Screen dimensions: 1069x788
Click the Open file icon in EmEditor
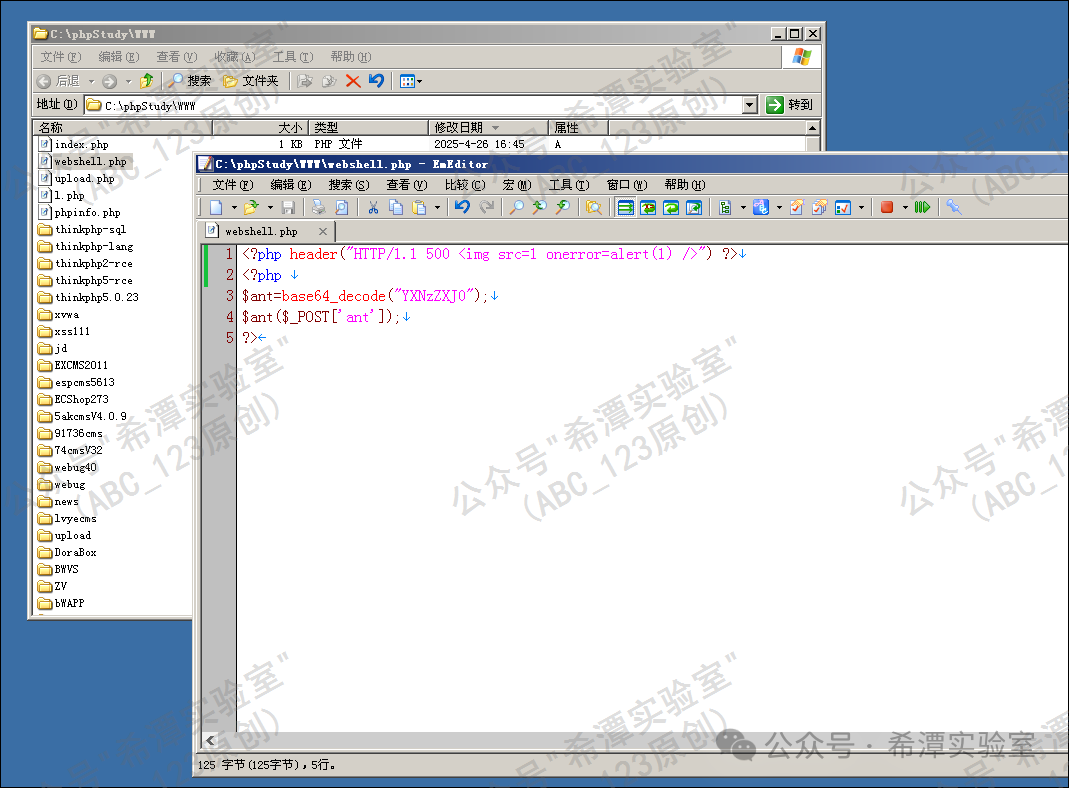tap(252, 207)
